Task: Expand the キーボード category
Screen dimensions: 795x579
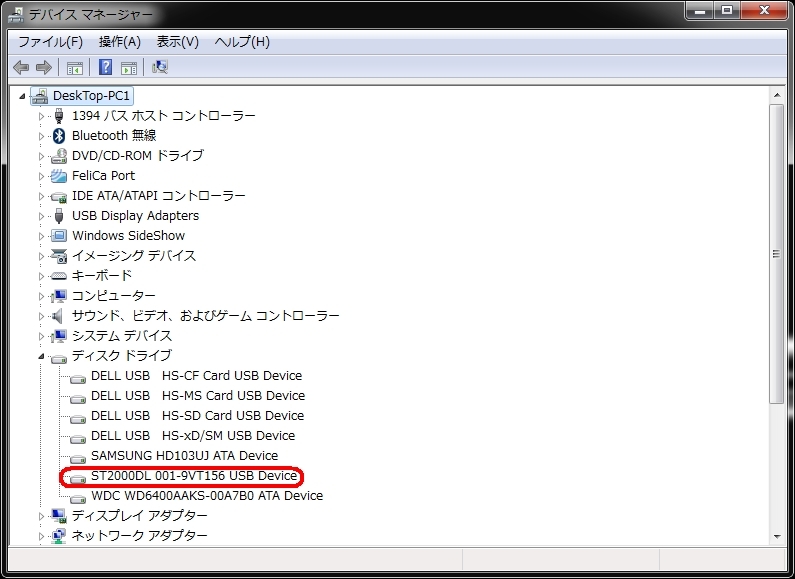Action: coord(42,276)
